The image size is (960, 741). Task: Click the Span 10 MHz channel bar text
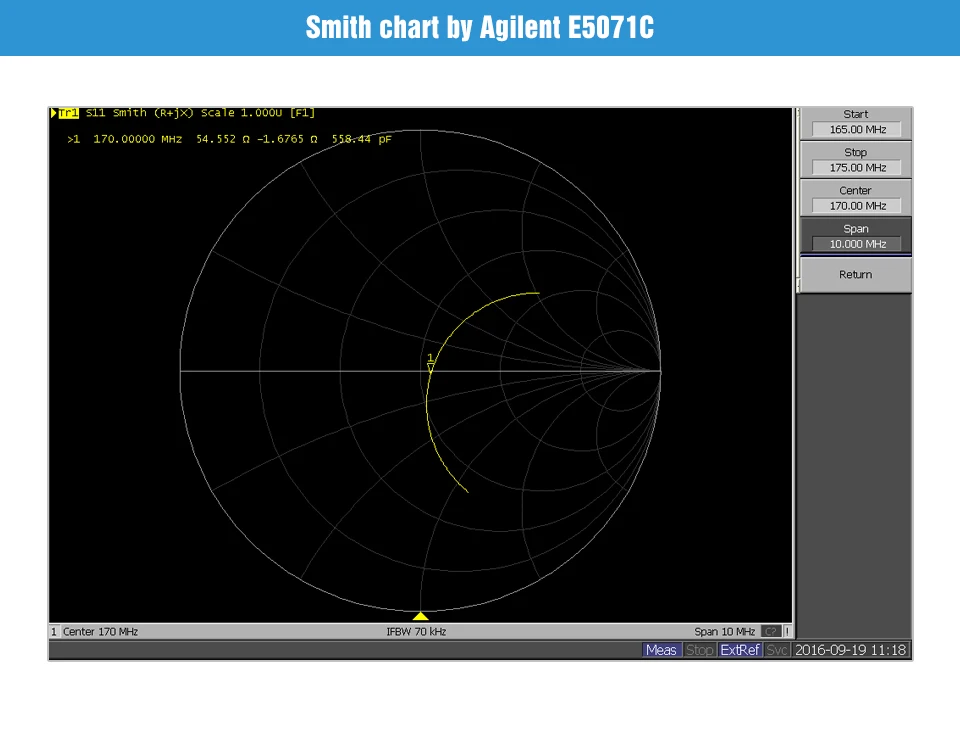pyautogui.click(x=724, y=631)
